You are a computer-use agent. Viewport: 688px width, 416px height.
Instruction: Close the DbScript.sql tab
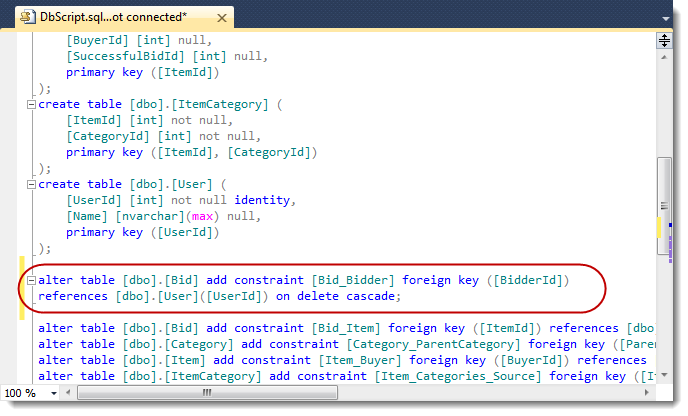(222, 18)
